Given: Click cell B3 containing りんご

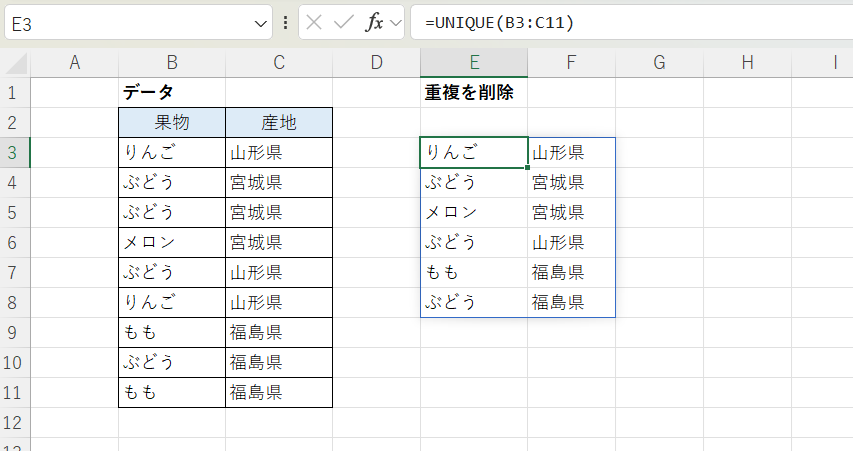Looking at the screenshot, I should pyautogui.click(x=172, y=152).
